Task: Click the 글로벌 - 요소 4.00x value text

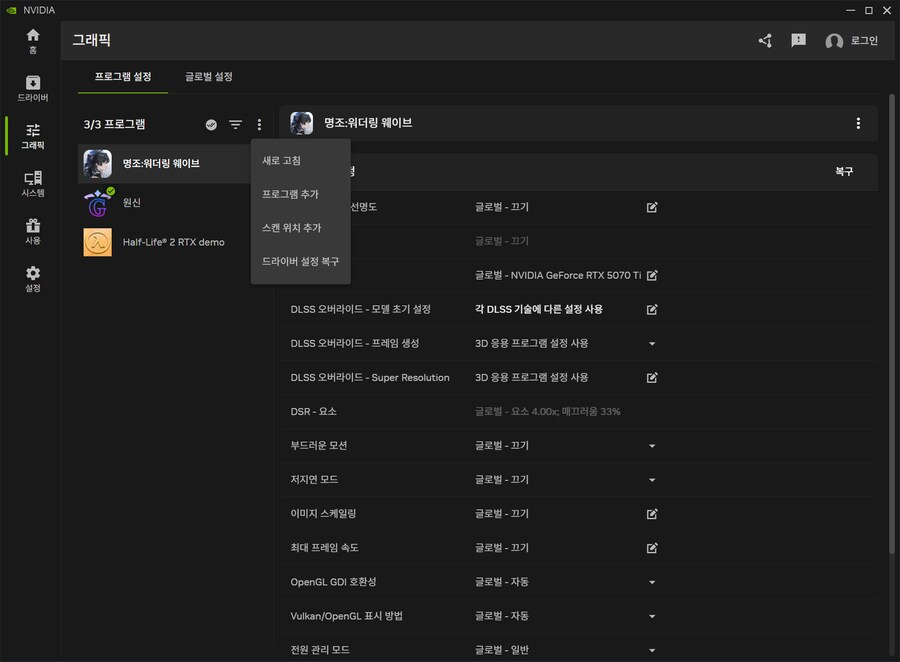Action: [x=548, y=412]
